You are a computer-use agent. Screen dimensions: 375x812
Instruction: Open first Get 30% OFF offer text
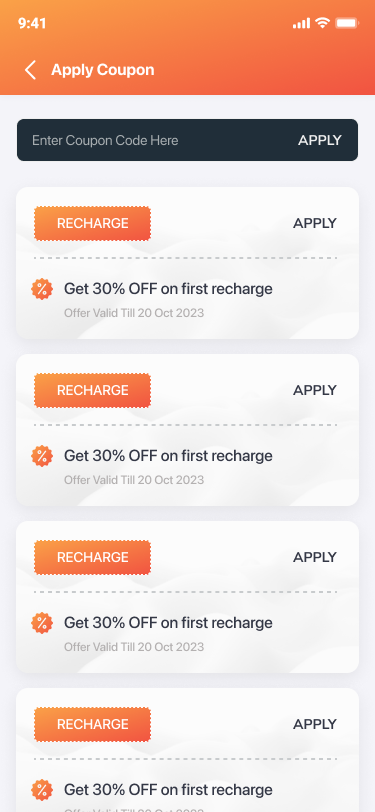168,289
